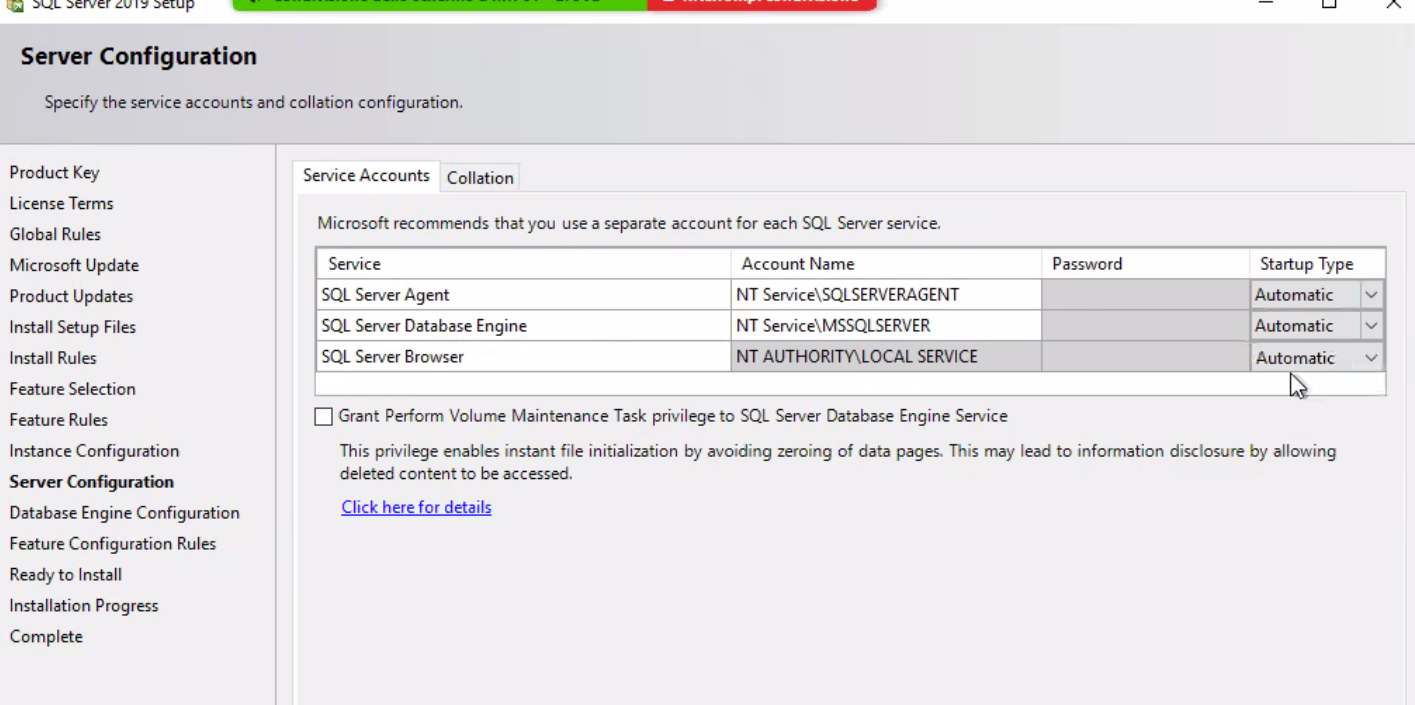Open the License Terms step
The width and height of the screenshot is (1415, 705).
61,203
